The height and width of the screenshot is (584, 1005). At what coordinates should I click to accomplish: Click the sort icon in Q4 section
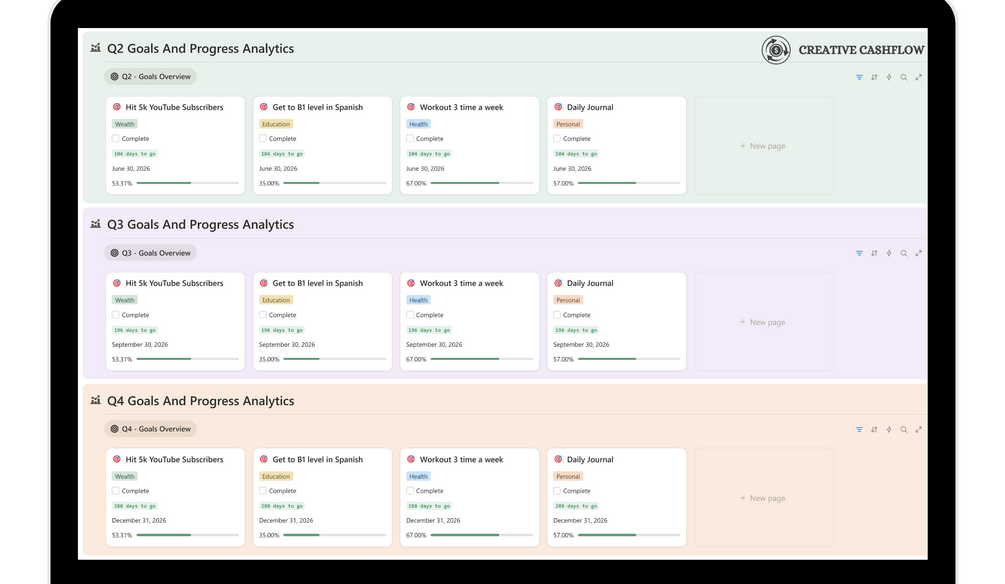874,430
